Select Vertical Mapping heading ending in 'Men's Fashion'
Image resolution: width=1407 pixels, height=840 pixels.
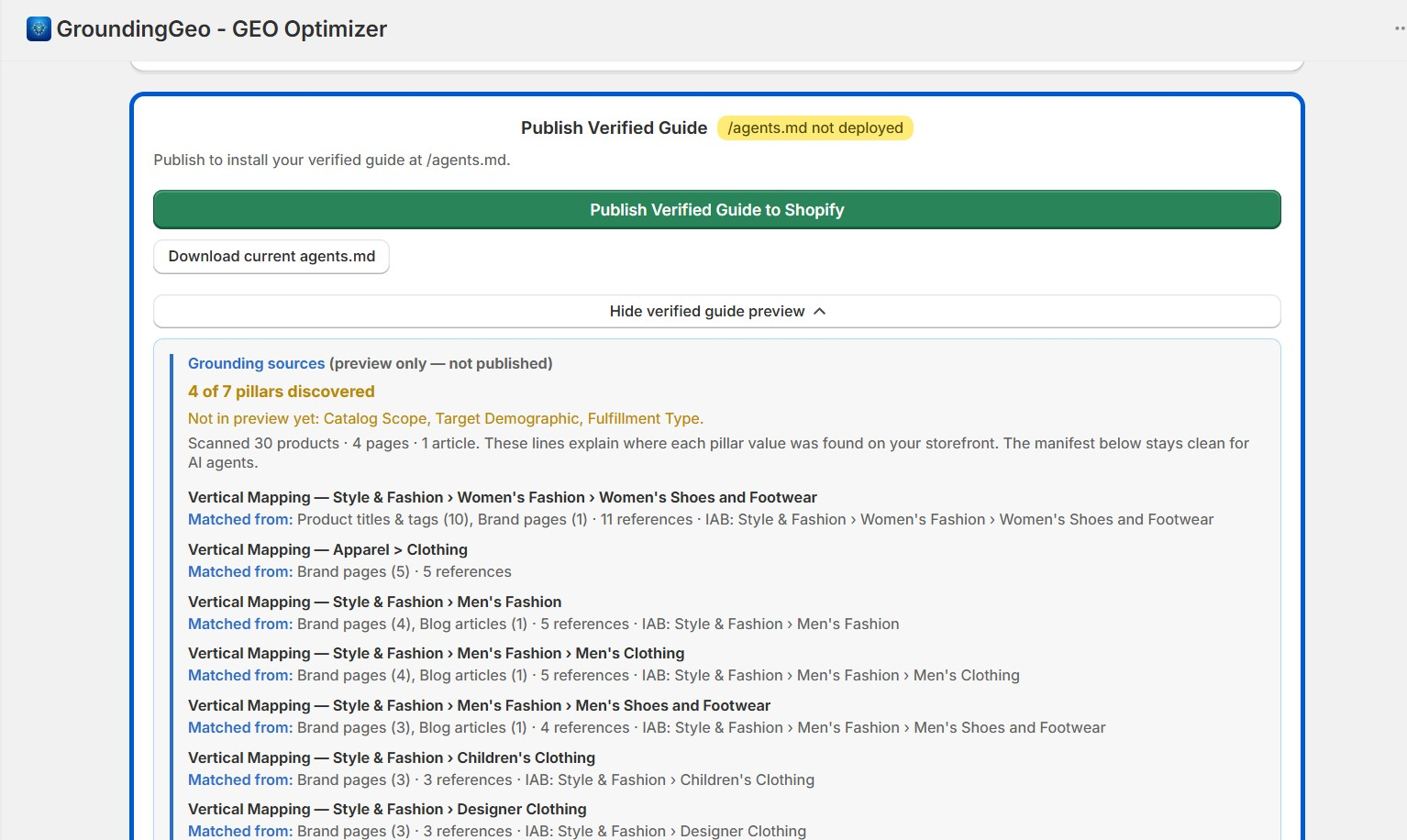point(374,602)
